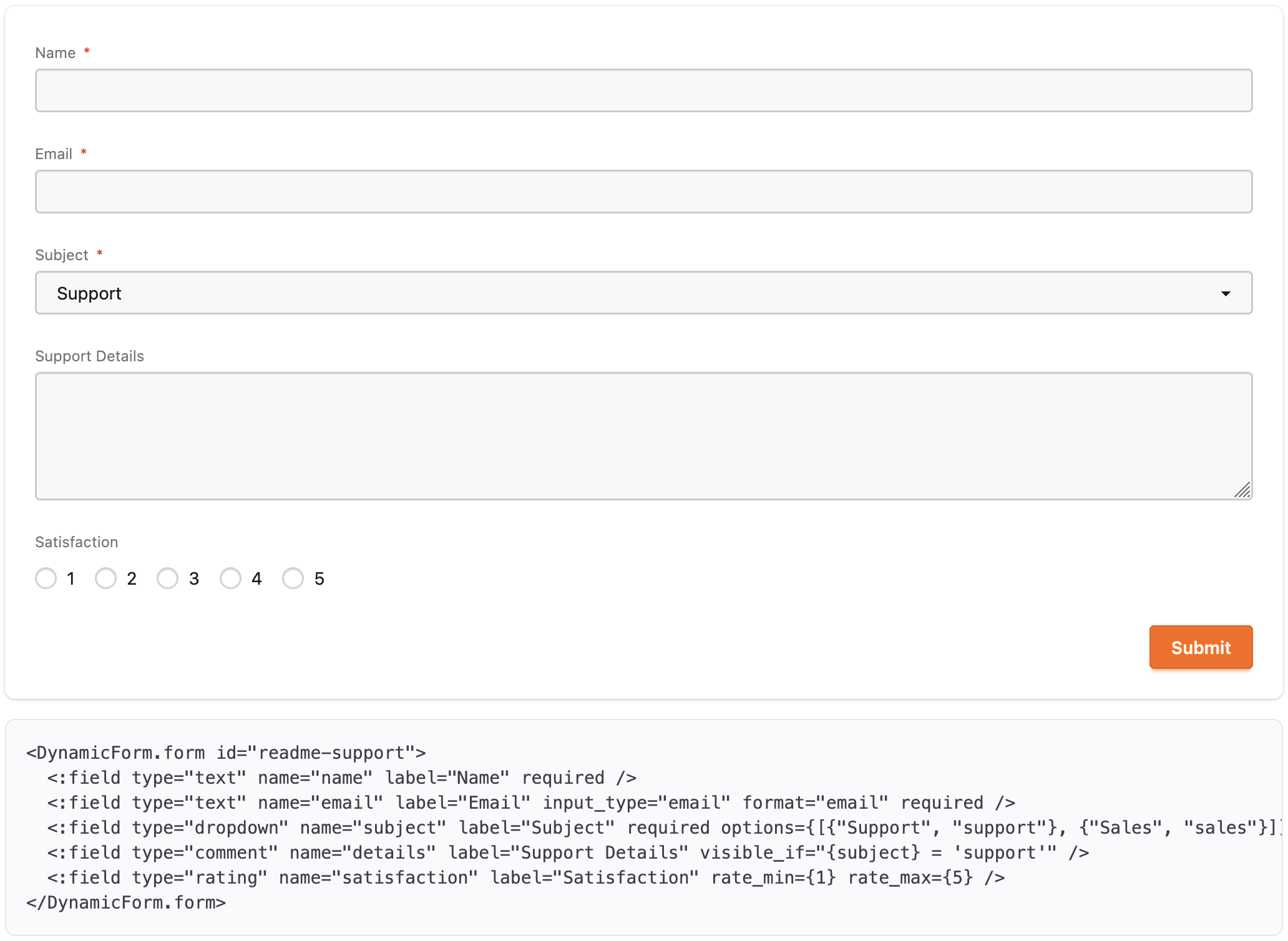Click the dropdown field code line
Viewport: 1288px width, 941px height.
click(663, 827)
